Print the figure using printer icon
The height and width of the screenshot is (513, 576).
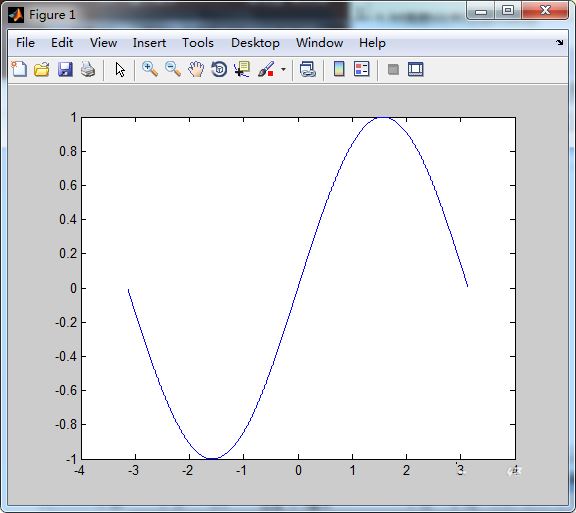(88, 69)
